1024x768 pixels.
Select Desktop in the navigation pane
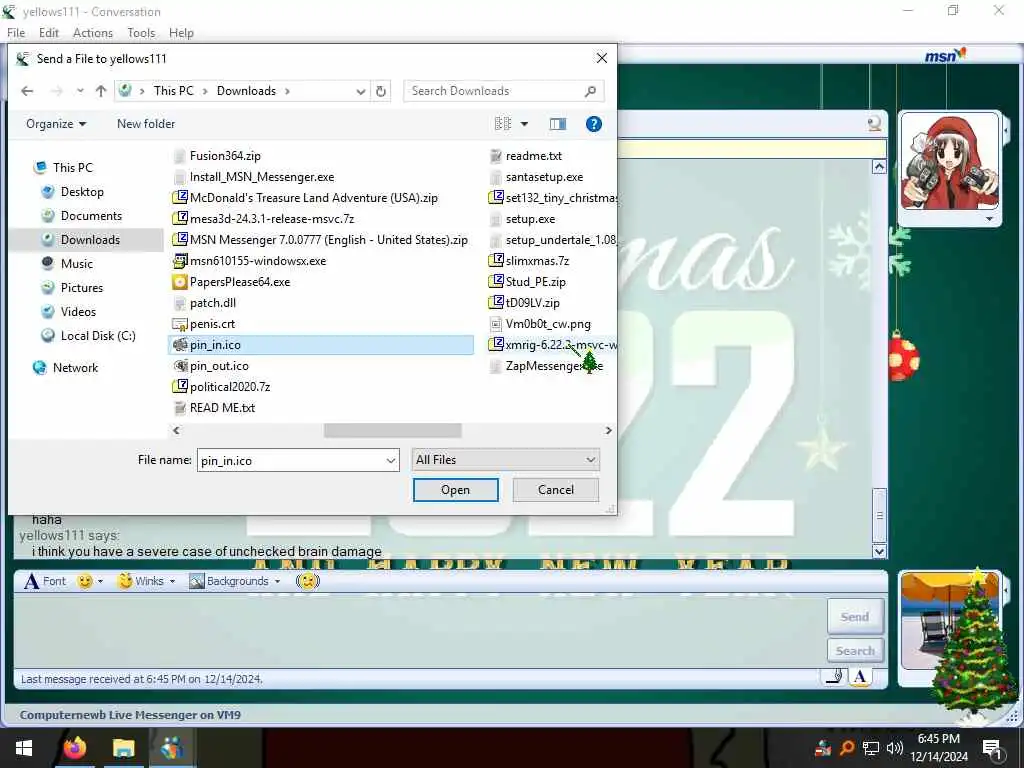click(82, 192)
